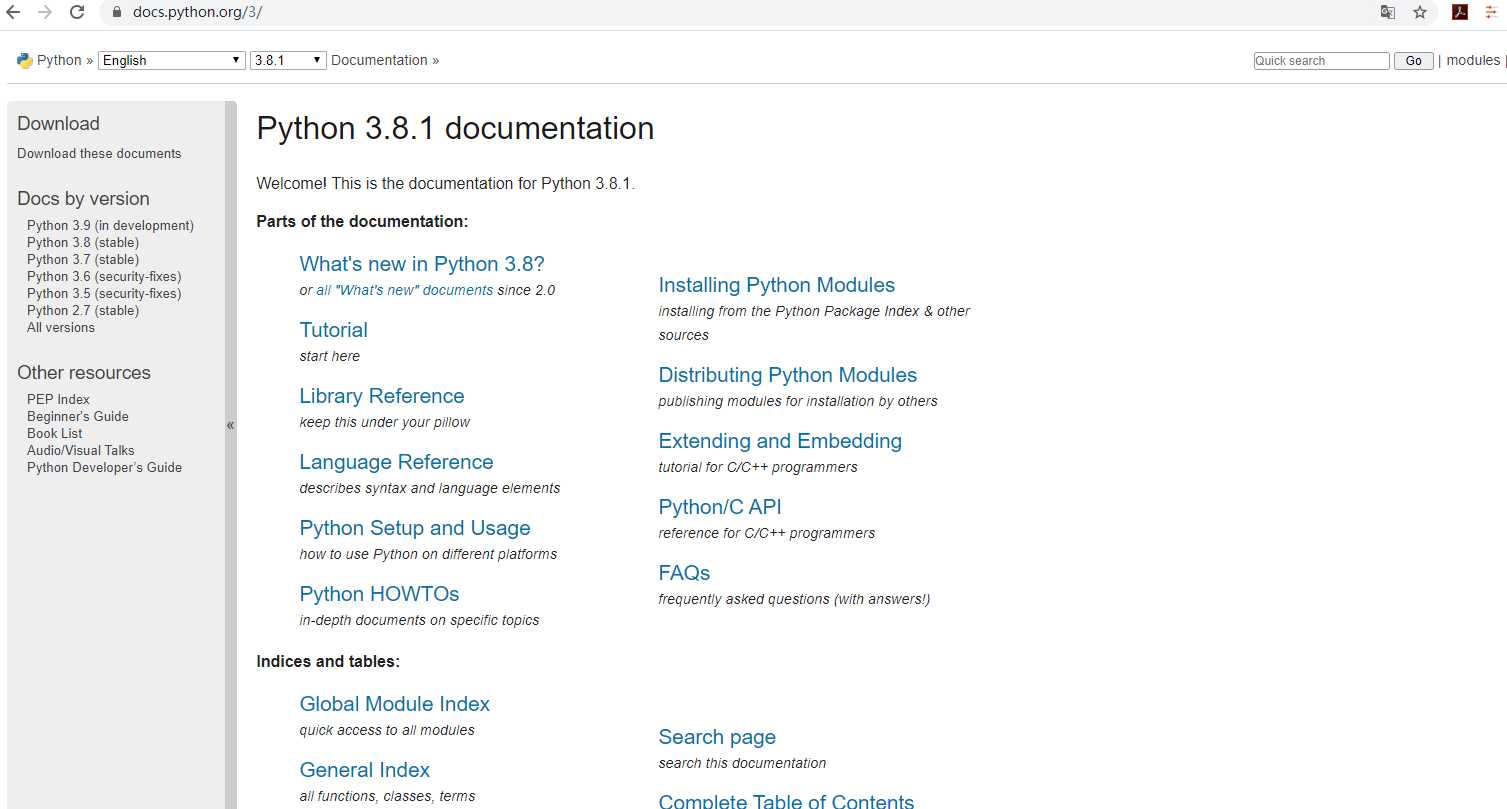Open the translate page icon

[x=1388, y=12]
